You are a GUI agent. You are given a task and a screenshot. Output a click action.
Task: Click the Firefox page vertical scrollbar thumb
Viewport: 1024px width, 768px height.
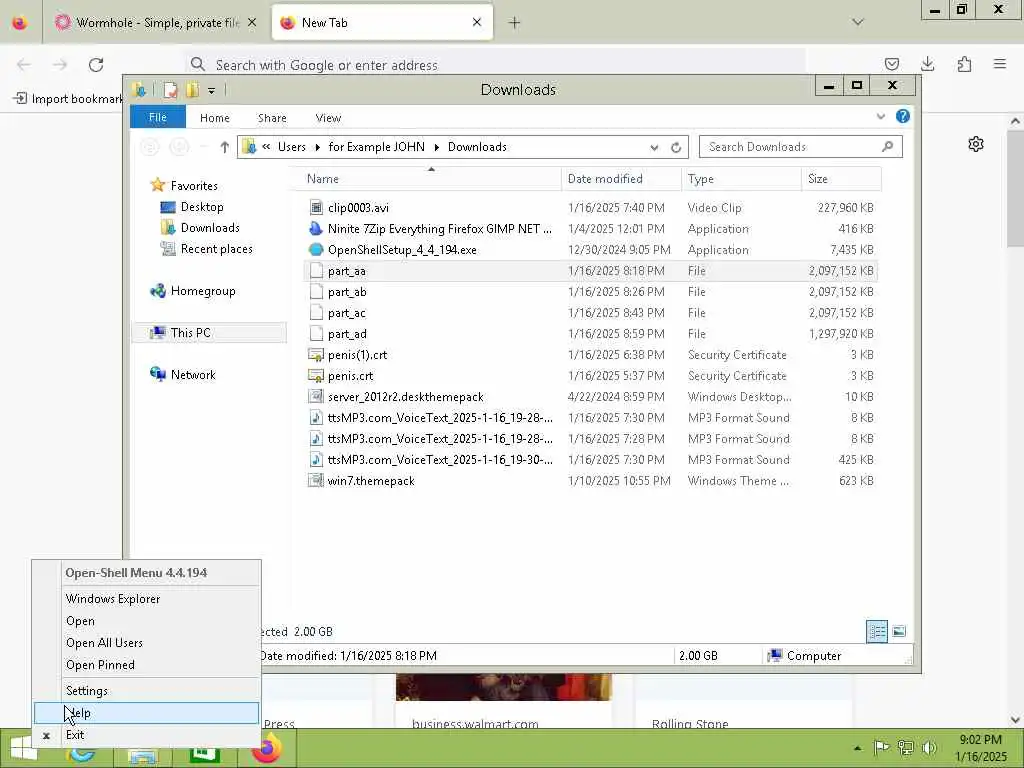1016,189
